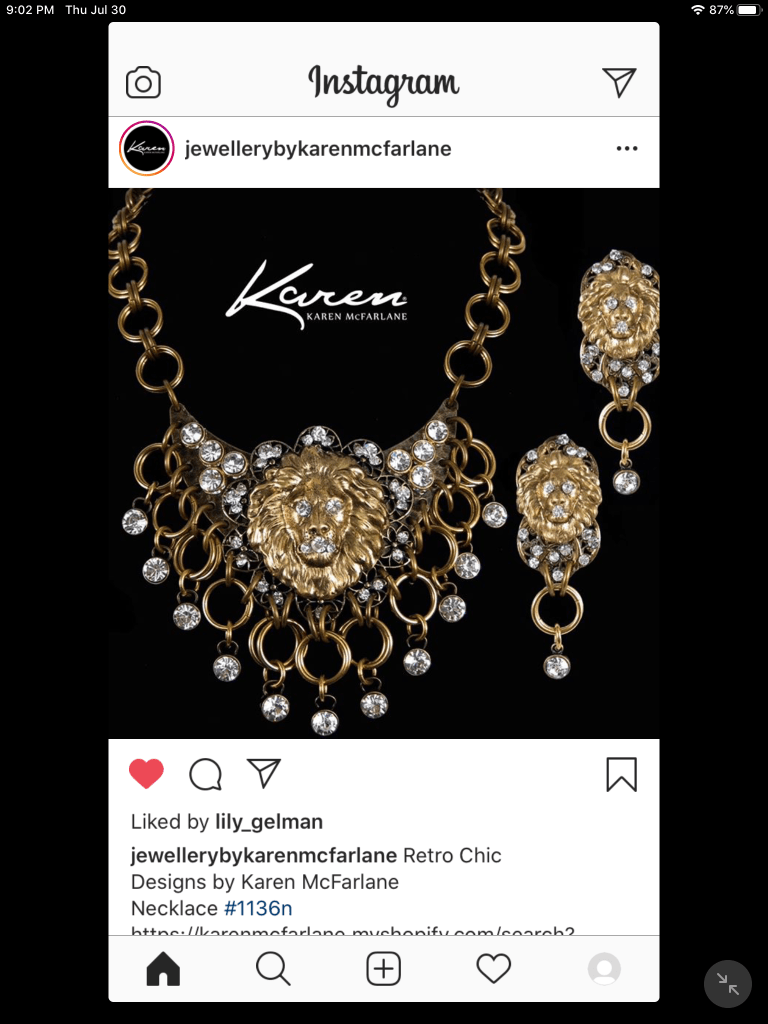Viewport: 768px width, 1024px height.
Task: Open the camera icon in Instagram header
Action: [143, 83]
